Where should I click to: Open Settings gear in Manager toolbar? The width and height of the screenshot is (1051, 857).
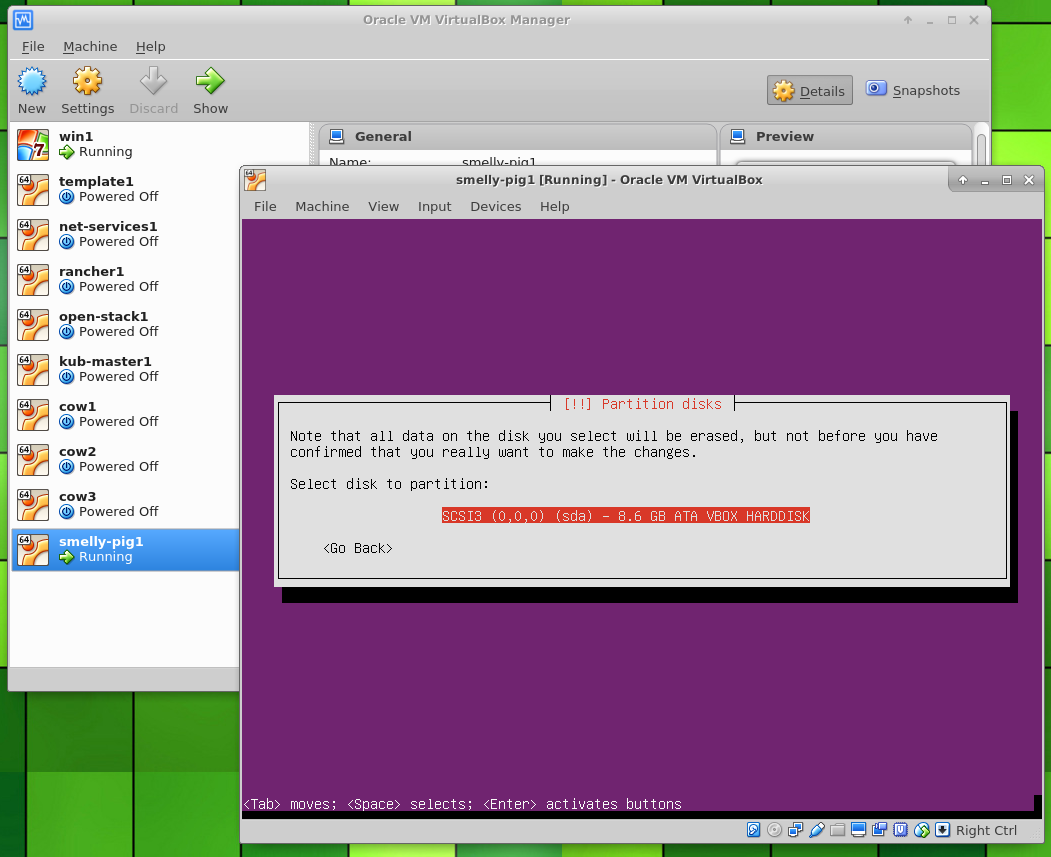87,81
